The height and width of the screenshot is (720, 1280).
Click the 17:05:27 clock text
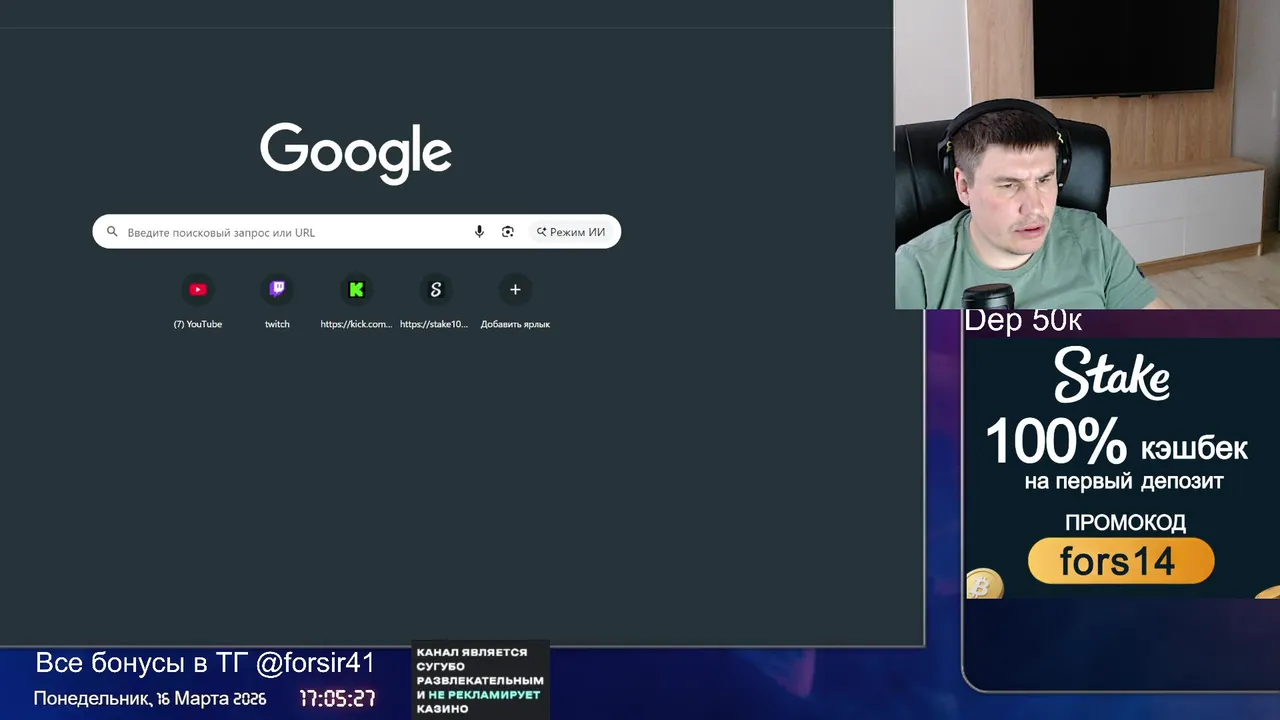coord(338,699)
